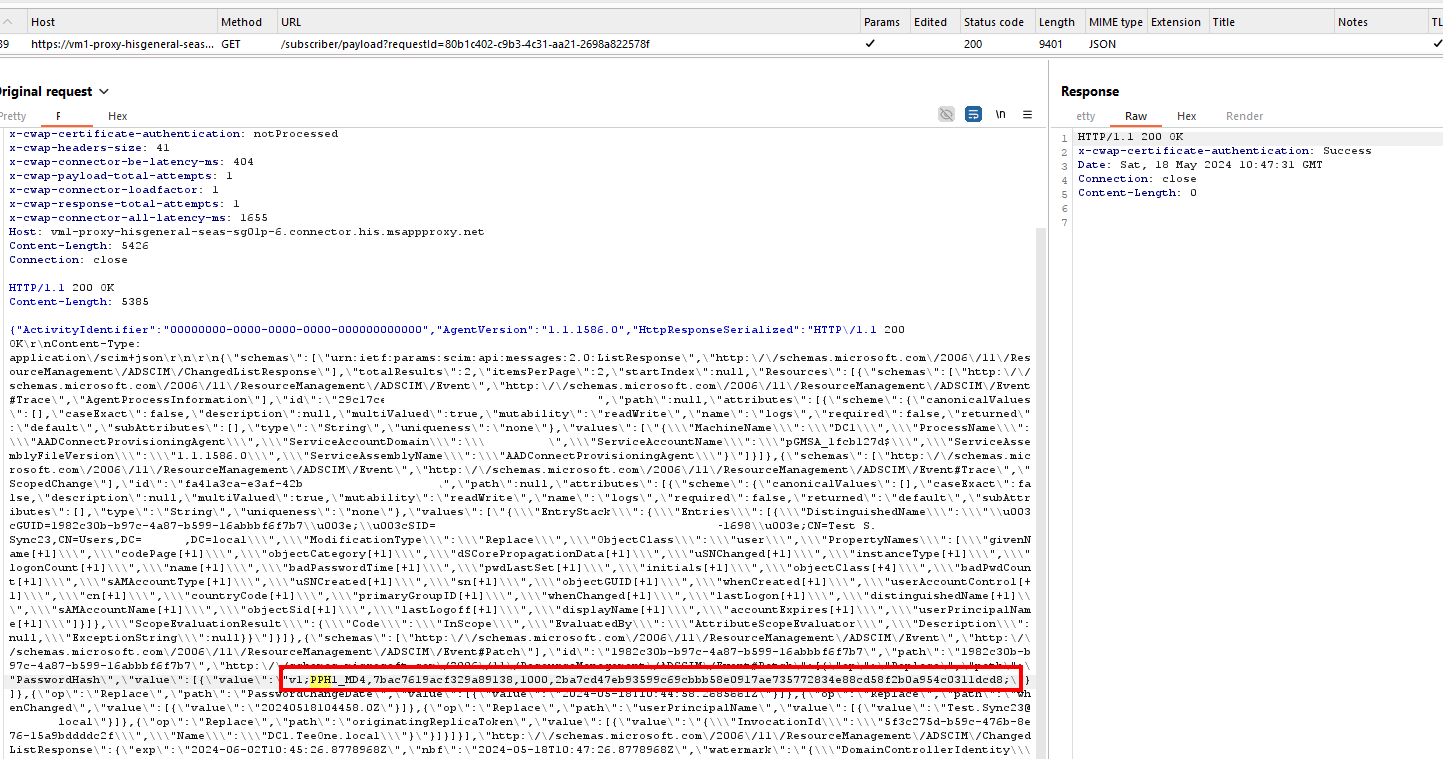Click the Host column header

point(43,22)
